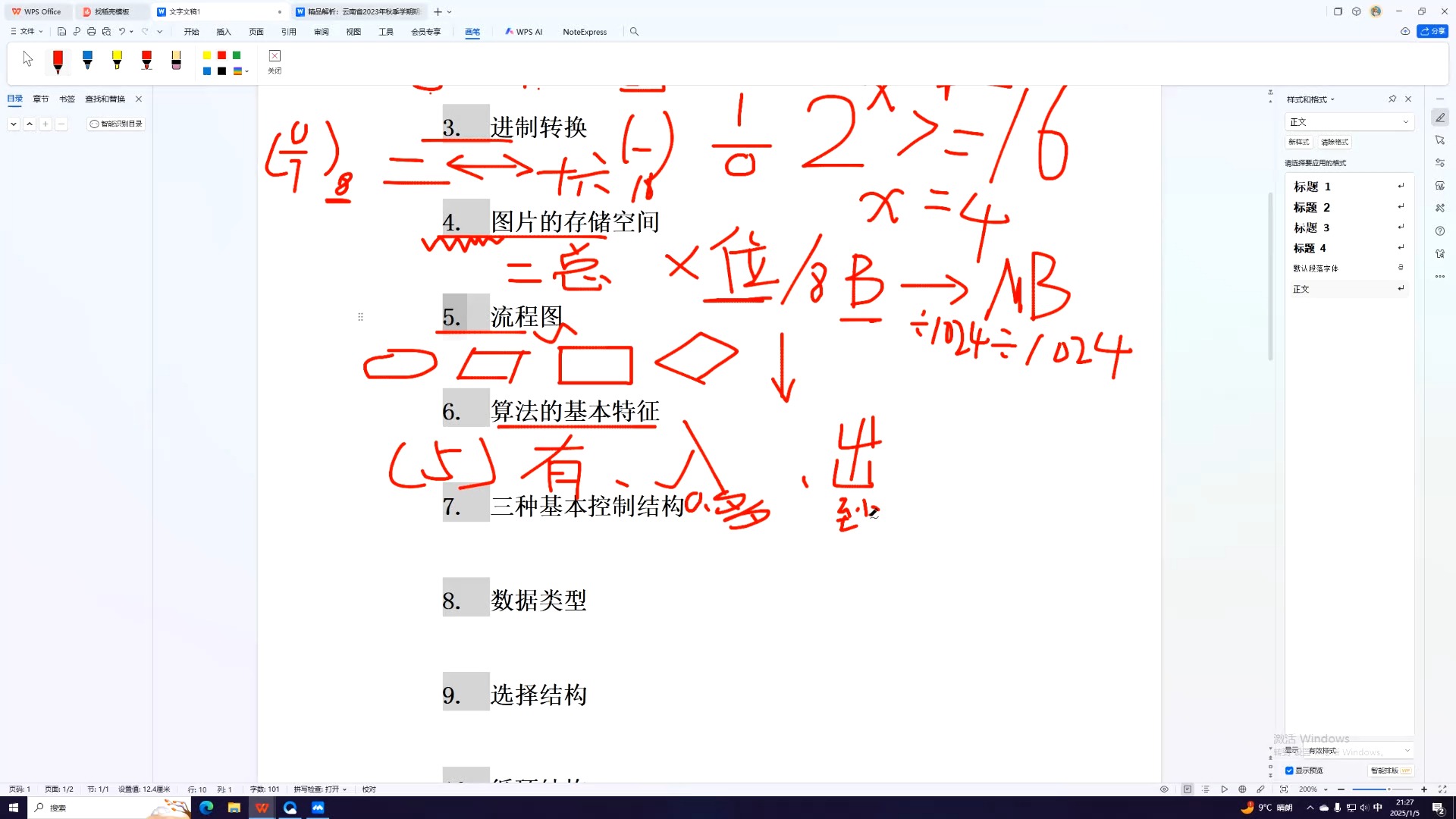The image size is (1456, 819).
Task: Switch to the arrow select cursor tool
Action: tap(28, 59)
